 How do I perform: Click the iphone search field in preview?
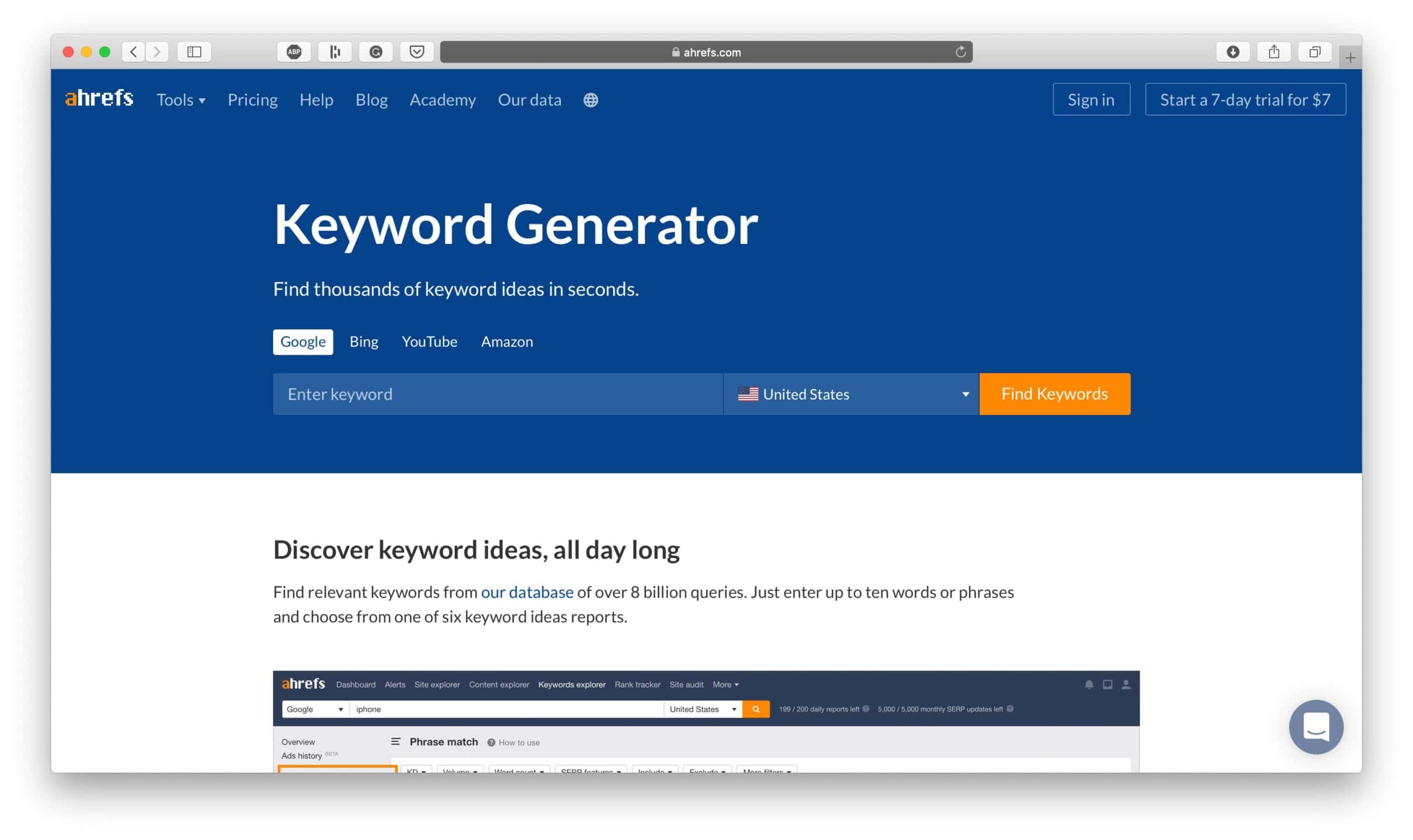[x=506, y=709]
